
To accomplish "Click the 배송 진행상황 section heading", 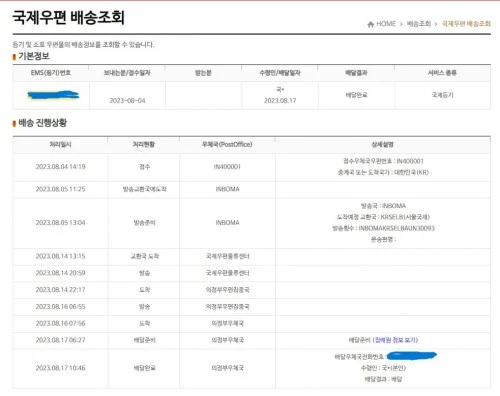I will point(42,123).
